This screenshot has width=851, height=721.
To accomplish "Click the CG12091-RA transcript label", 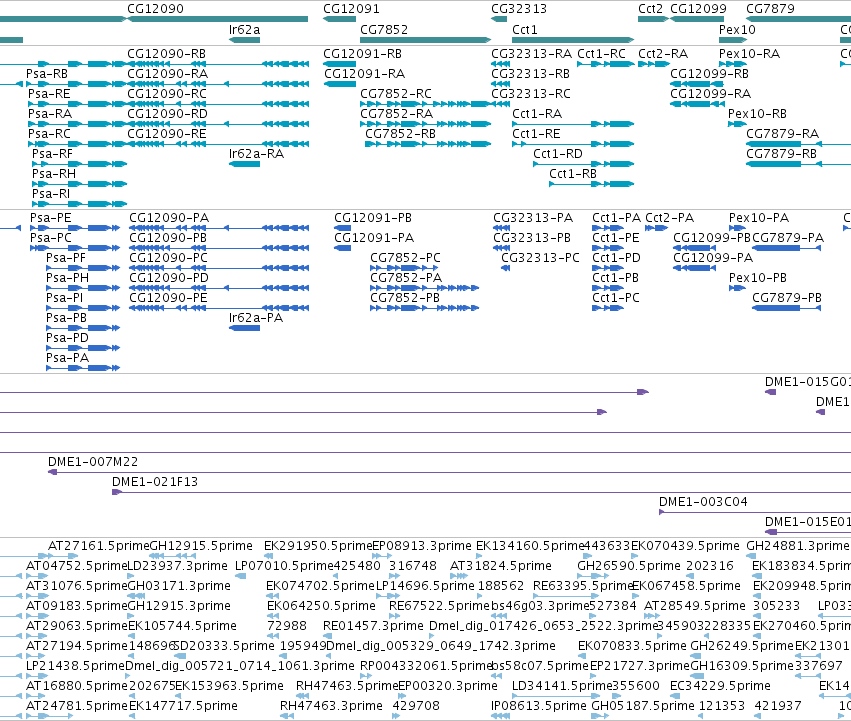I will [x=364, y=74].
